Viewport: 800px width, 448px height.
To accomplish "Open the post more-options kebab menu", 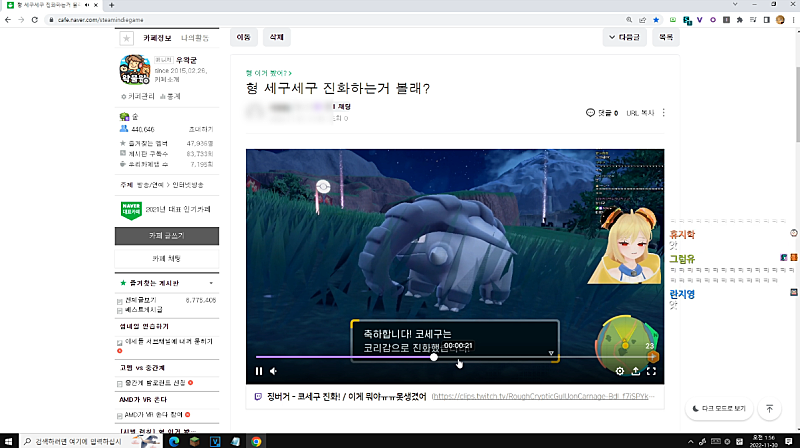I will 664,113.
